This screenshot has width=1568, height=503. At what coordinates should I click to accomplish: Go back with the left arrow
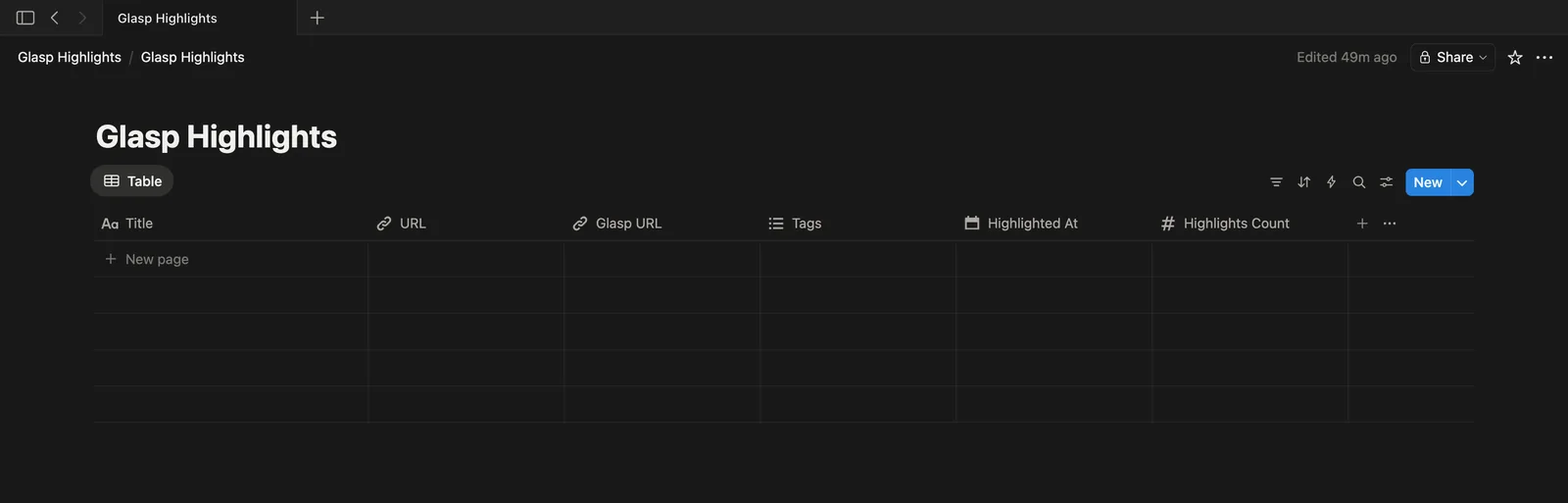(x=55, y=18)
